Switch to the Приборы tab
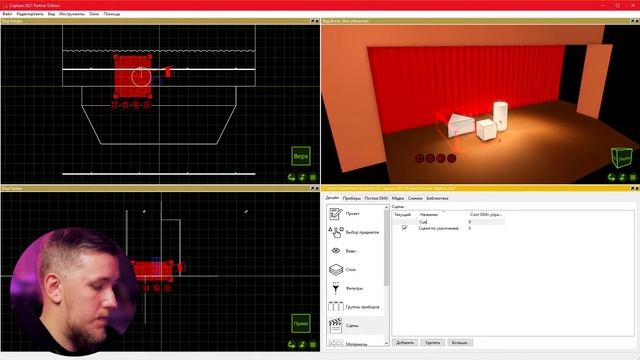The width and height of the screenshot is (640, 360). [351, 198]
